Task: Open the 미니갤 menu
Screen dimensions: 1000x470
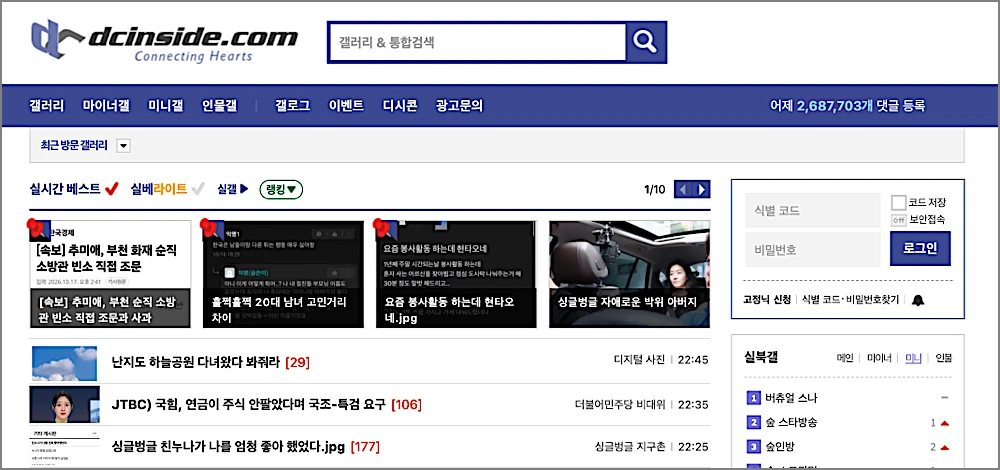Action: pos(166,106)
